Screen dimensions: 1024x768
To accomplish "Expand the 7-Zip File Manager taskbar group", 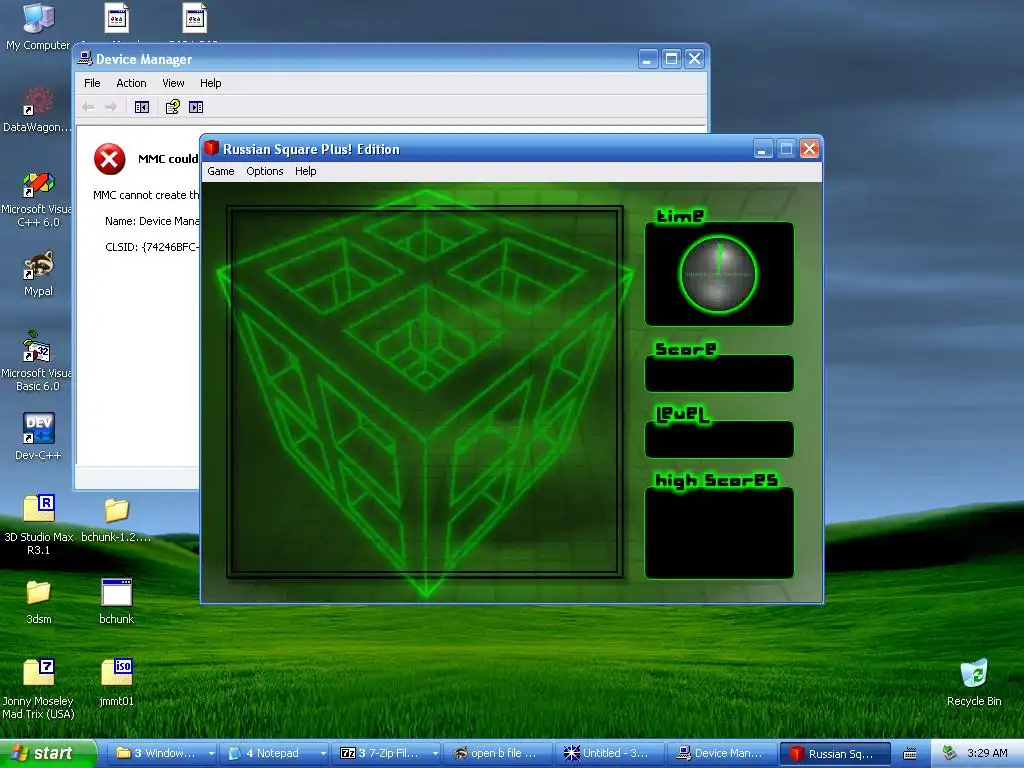I will tap(385, 754).
